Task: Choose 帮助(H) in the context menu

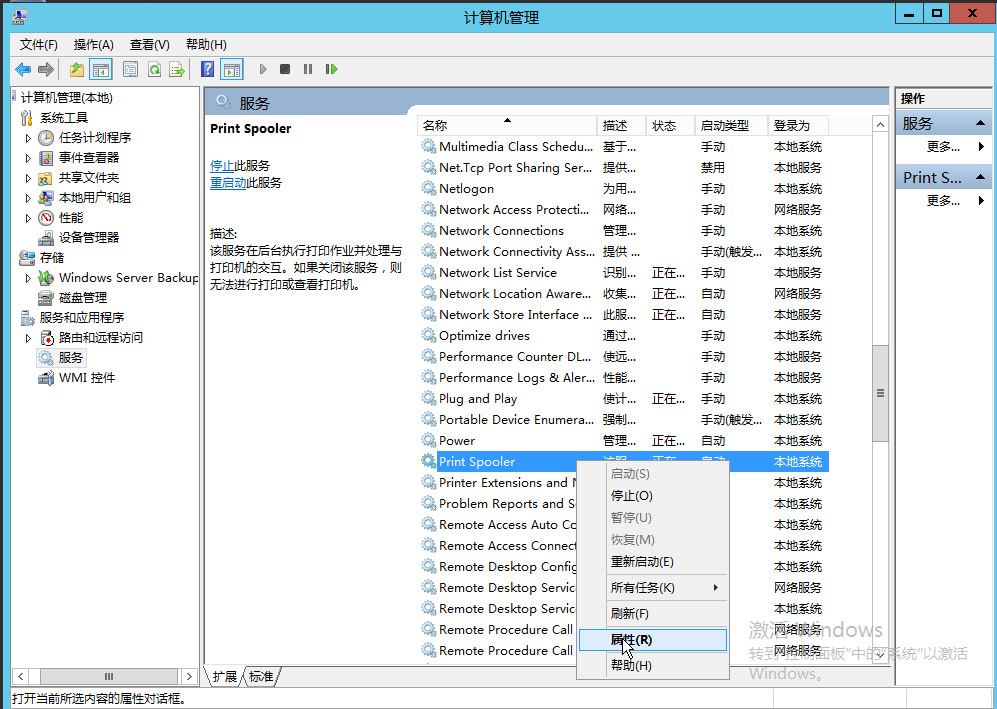Action: click(653, 666)
